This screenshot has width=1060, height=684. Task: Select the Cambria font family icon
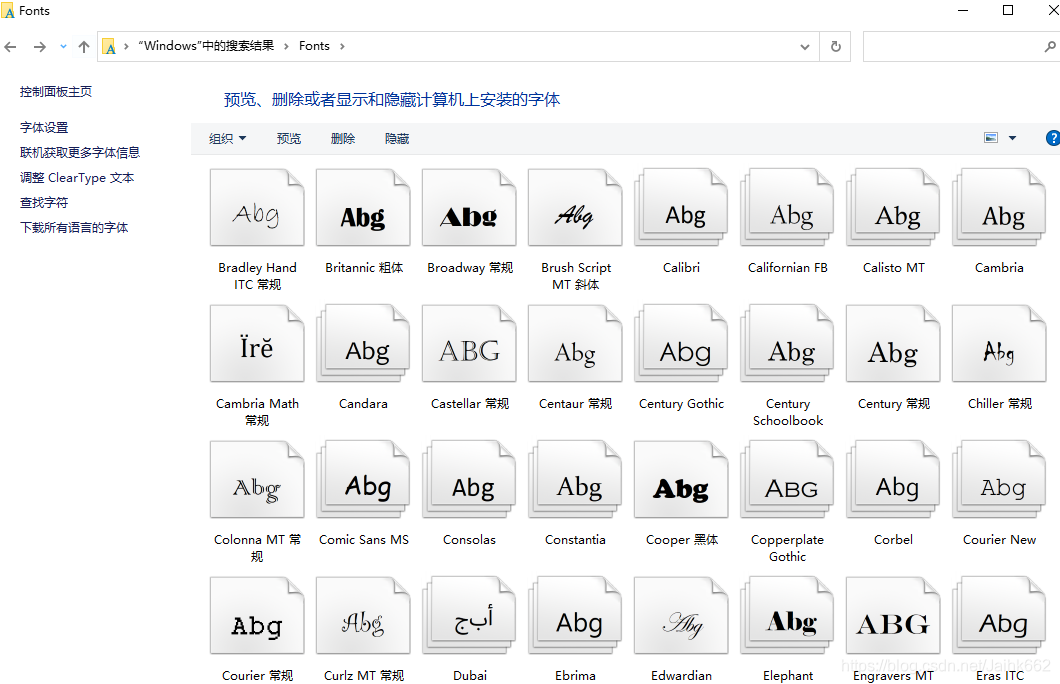(x=999, y=208)
